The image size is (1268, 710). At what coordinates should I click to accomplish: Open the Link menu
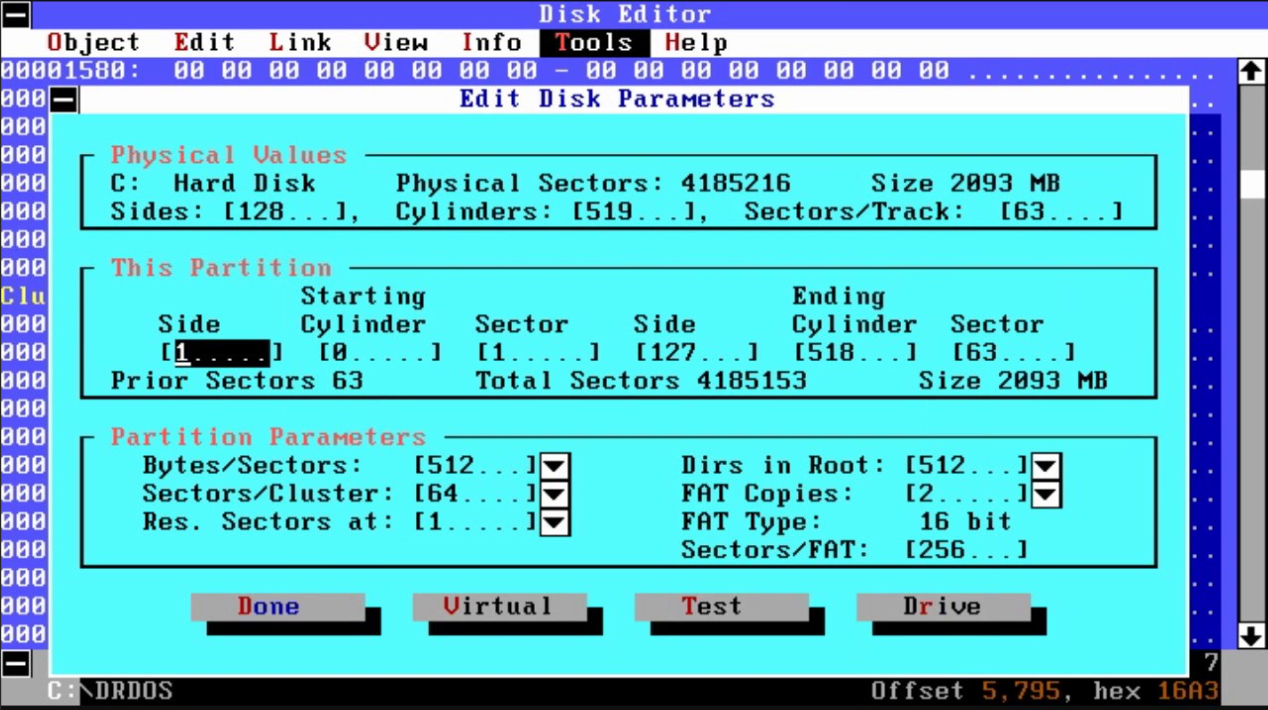pyautogui.click(x=300, y=43)
